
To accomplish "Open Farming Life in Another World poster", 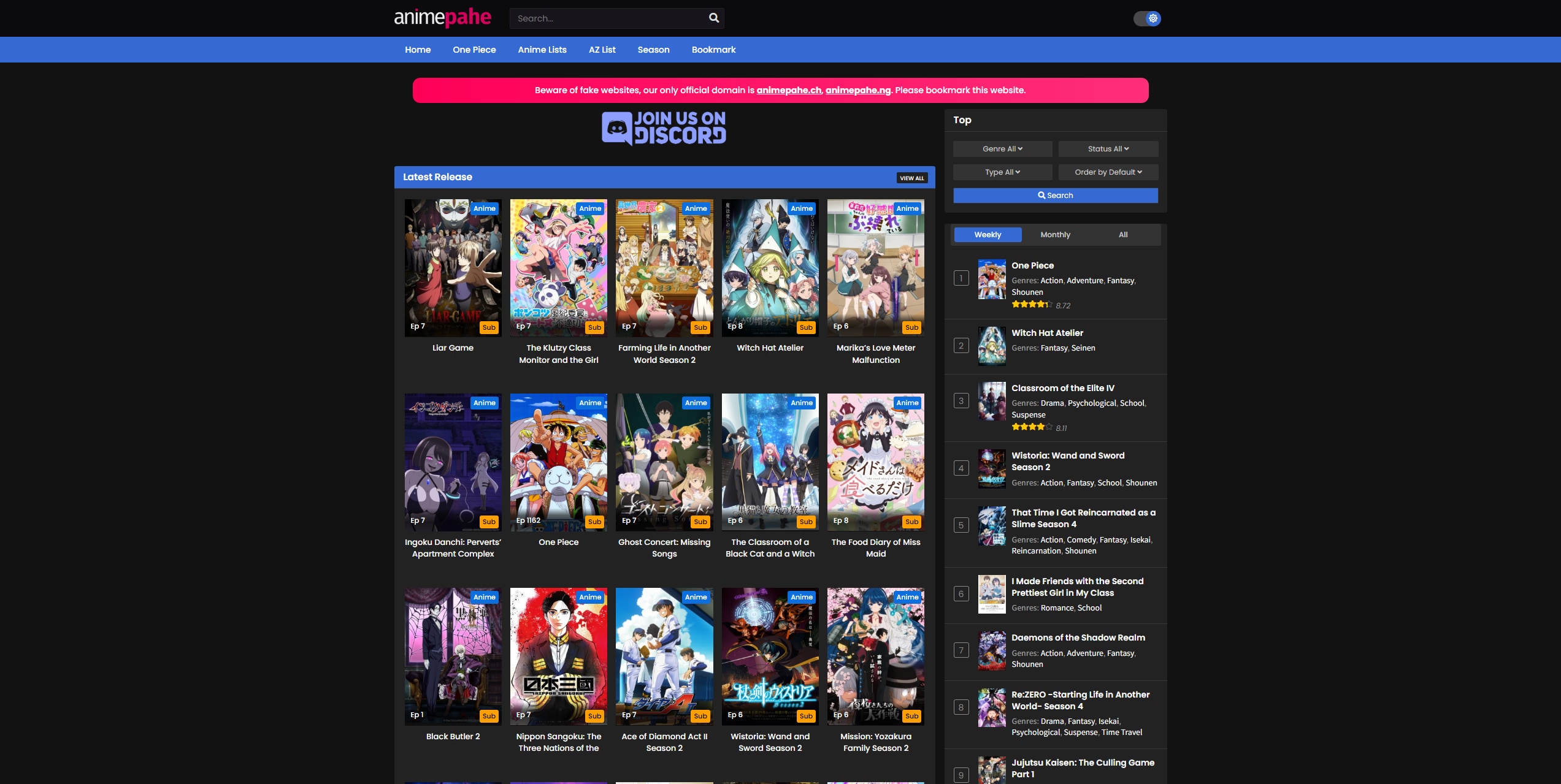I will point(664,268).
